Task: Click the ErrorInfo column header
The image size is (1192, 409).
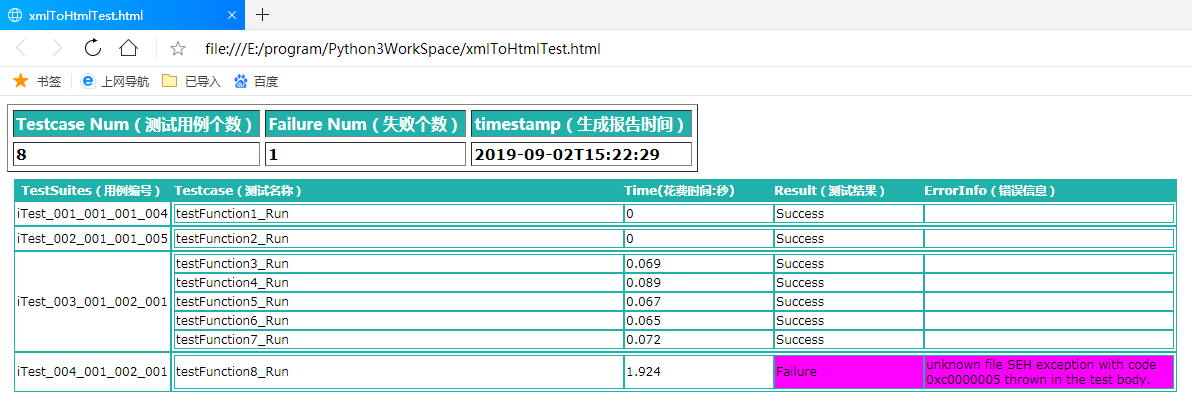Action: pyautogui.click(x=989, y=190)
